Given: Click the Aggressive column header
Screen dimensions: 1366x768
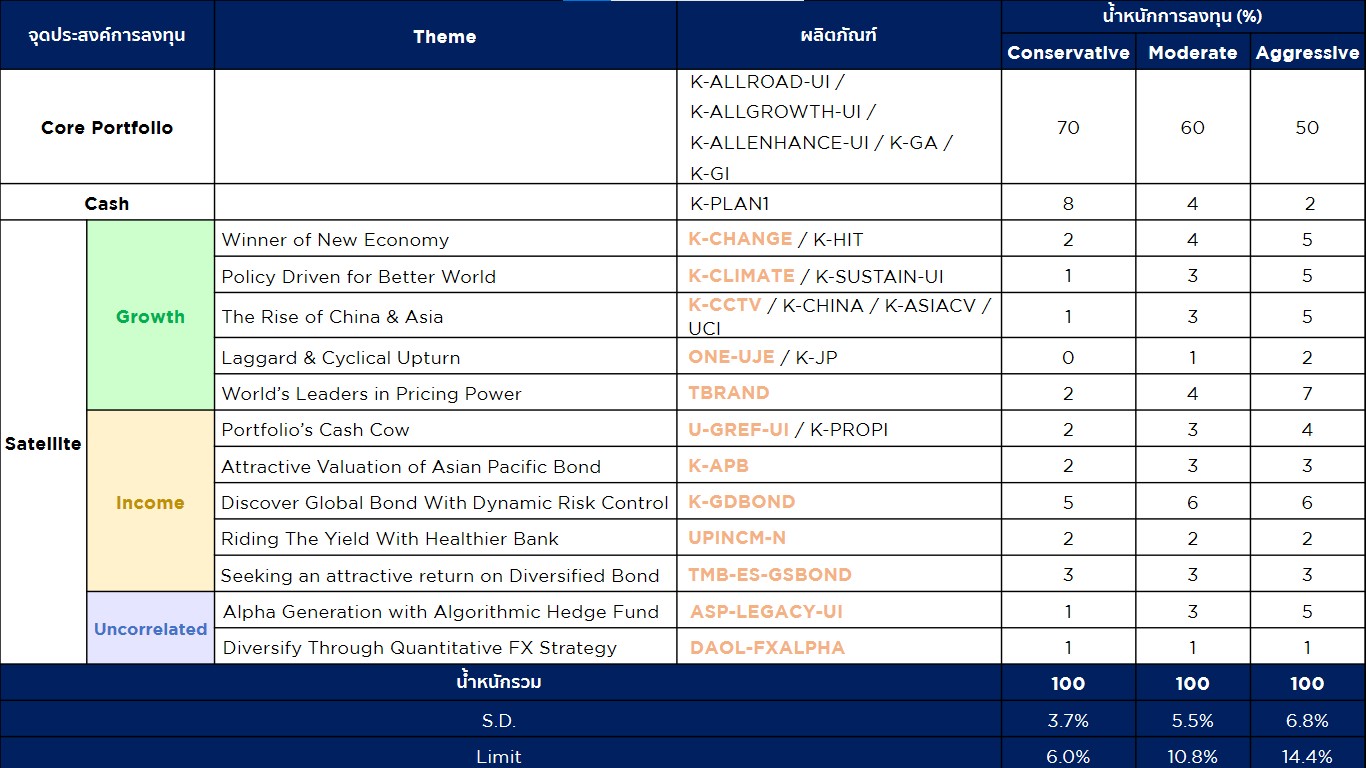Looking at the screenshot, I should tap(1308, 53).
